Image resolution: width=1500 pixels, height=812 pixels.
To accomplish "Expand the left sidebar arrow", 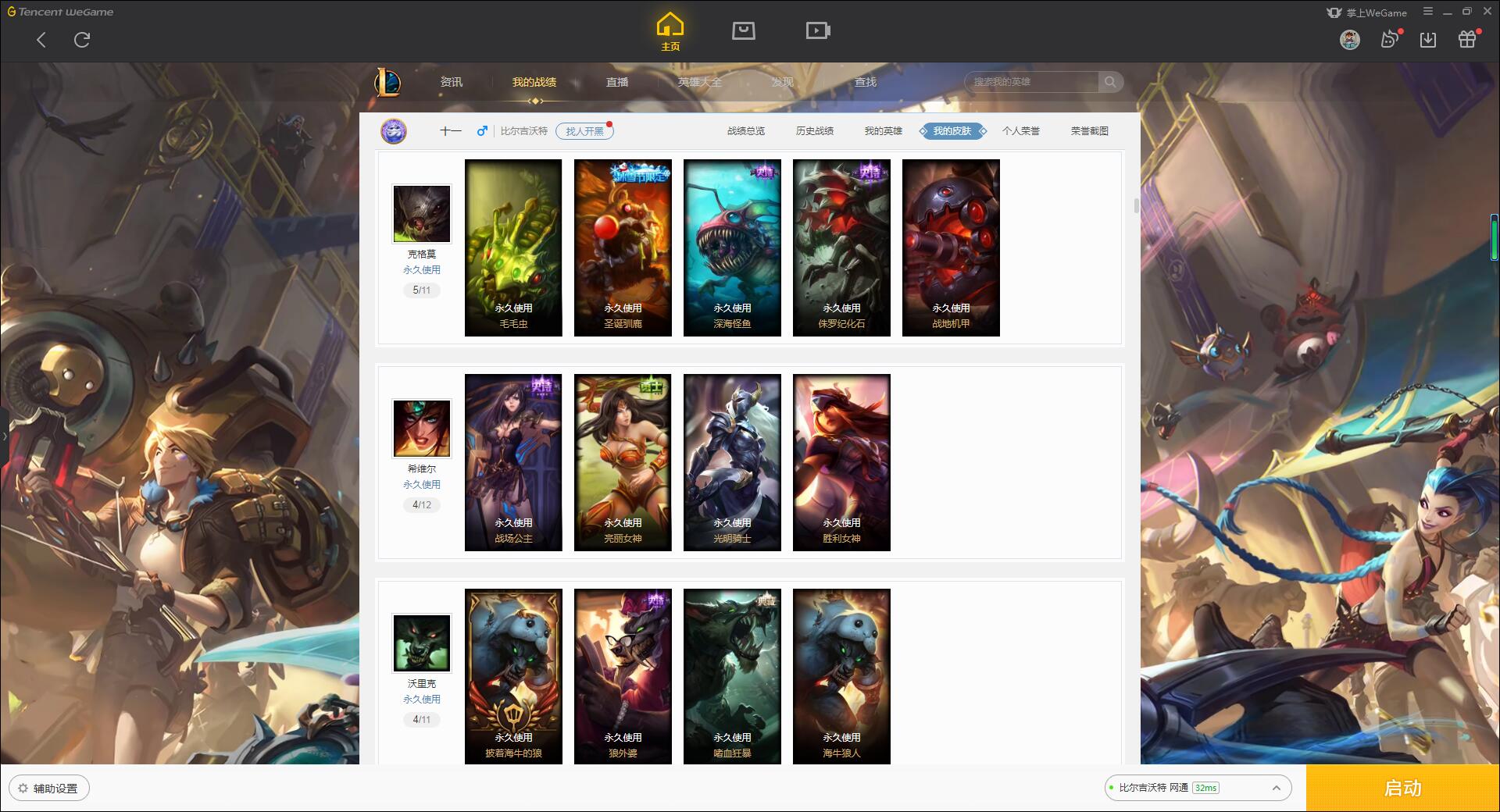I will tap(4, 436).
